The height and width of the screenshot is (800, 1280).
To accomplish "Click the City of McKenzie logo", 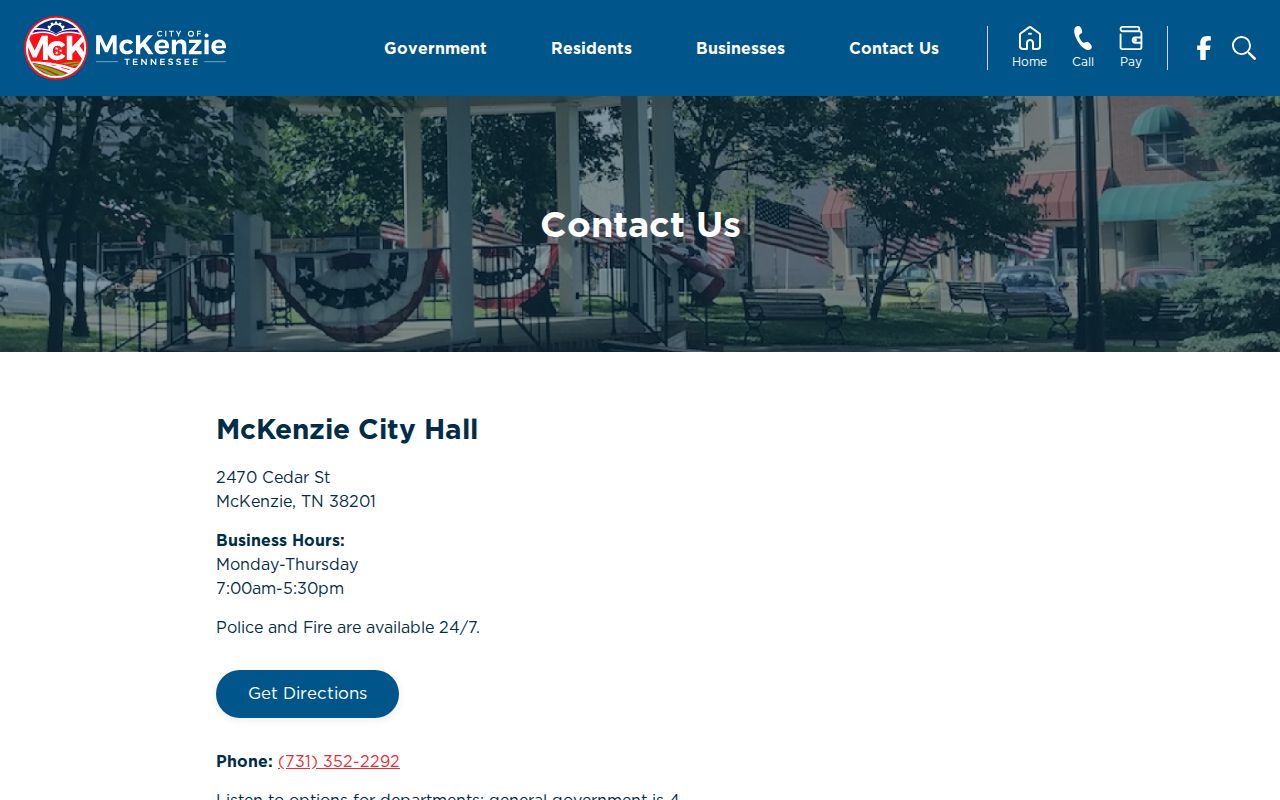I will coord(125,48).
